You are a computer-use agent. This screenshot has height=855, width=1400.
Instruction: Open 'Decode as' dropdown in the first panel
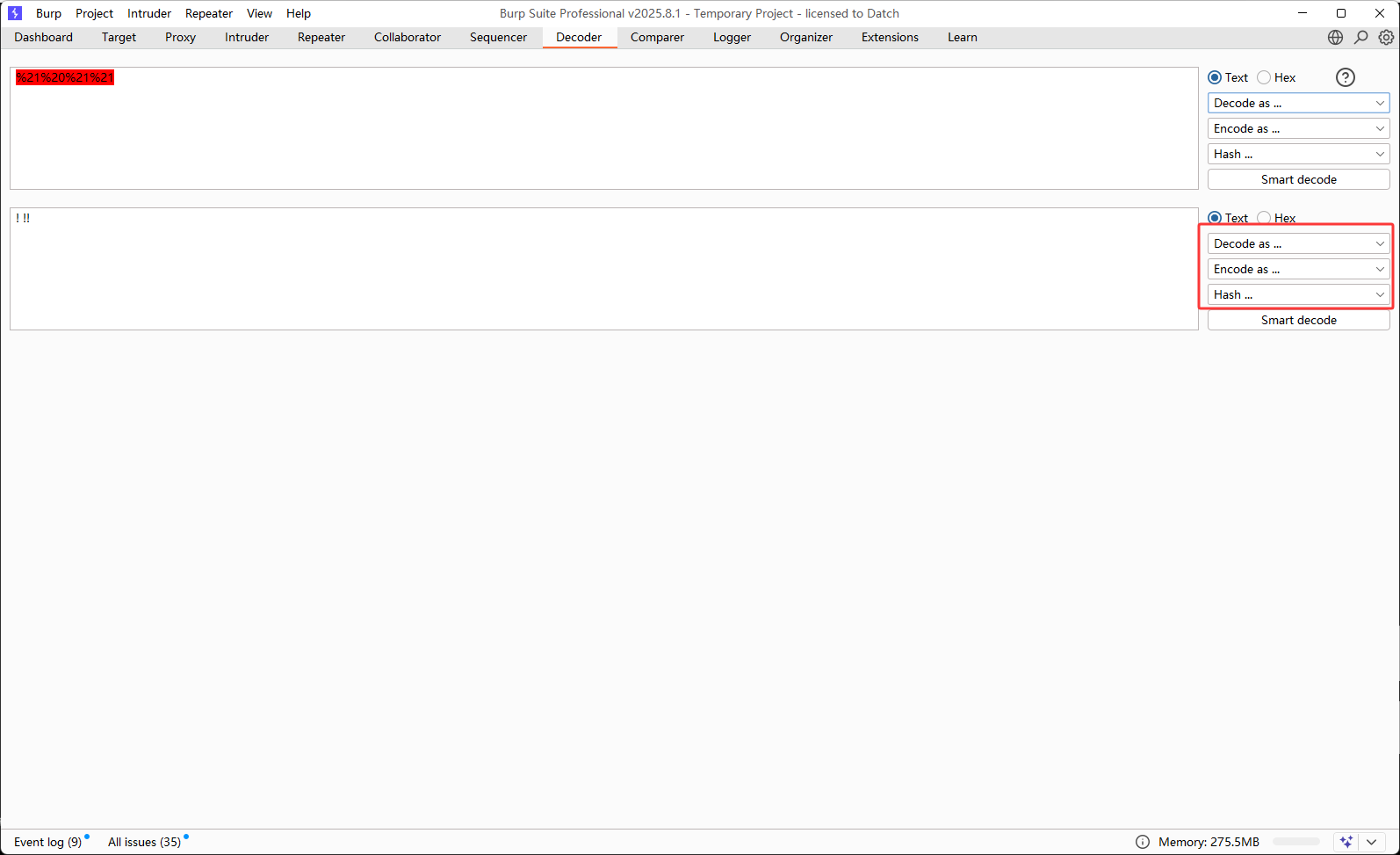click(1298, 103)
